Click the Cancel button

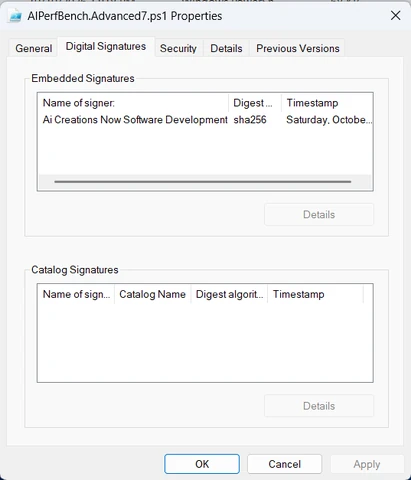tap(284, 464)
